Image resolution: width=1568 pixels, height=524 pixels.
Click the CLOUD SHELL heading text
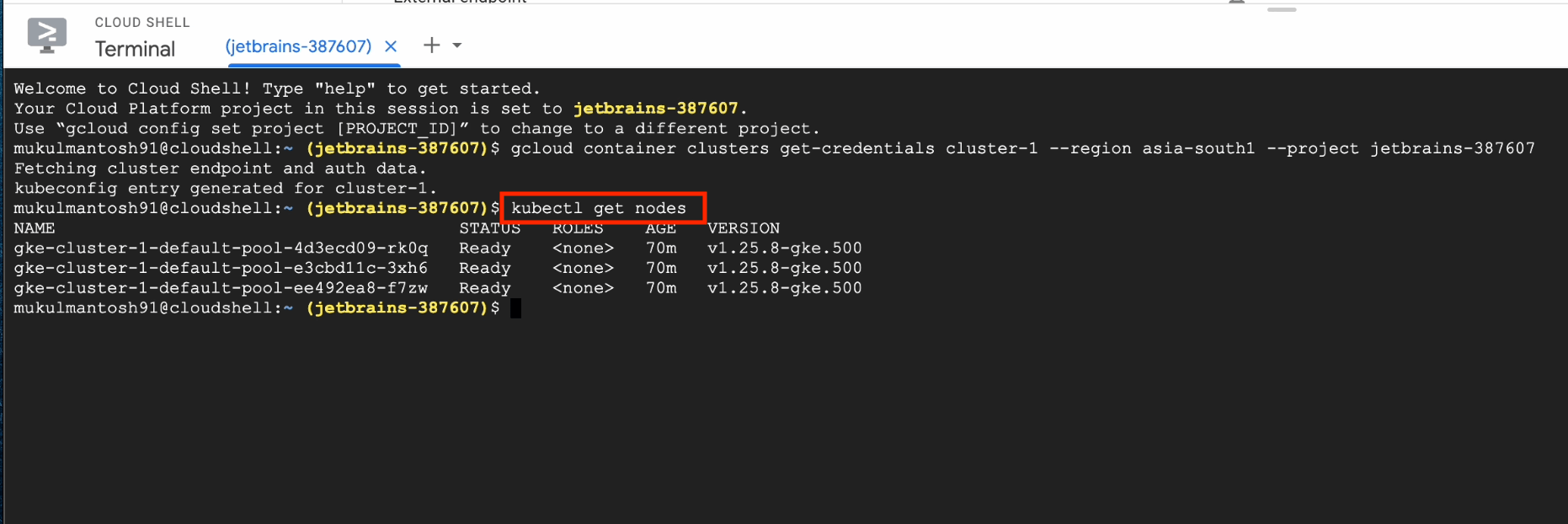(x=142, y=23)
